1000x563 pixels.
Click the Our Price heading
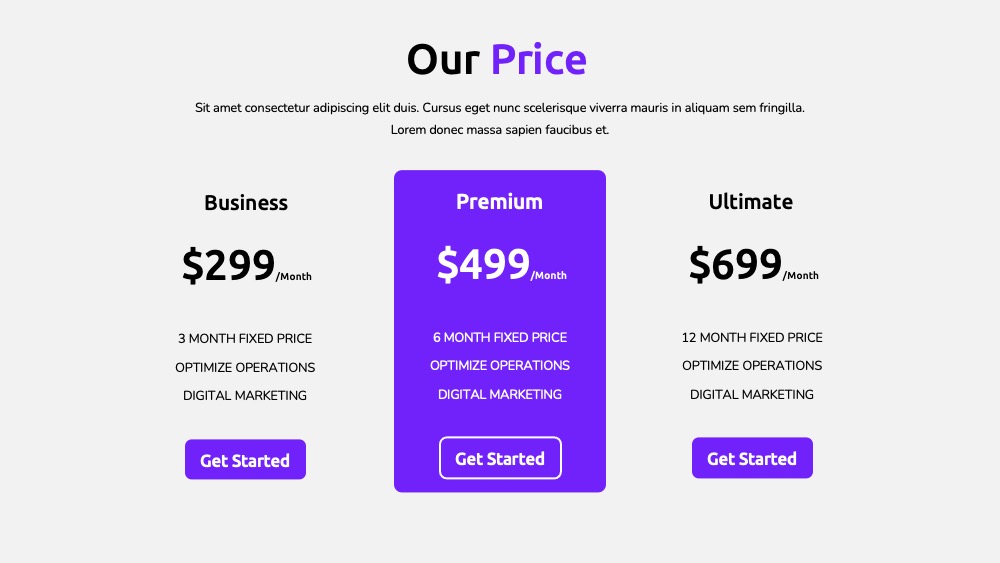click(497, 59)
